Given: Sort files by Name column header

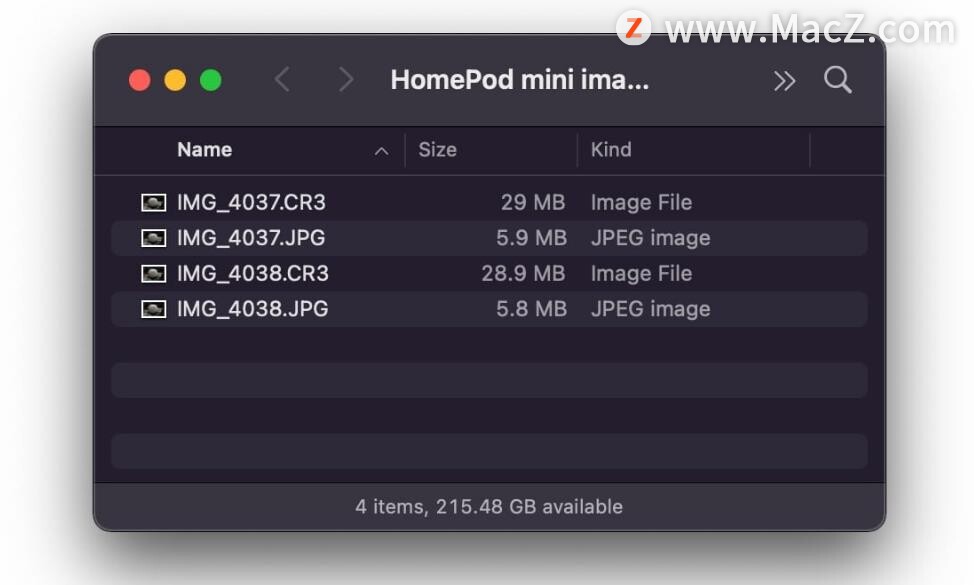Looking at the screenshot, I should [x=204, y=150].
